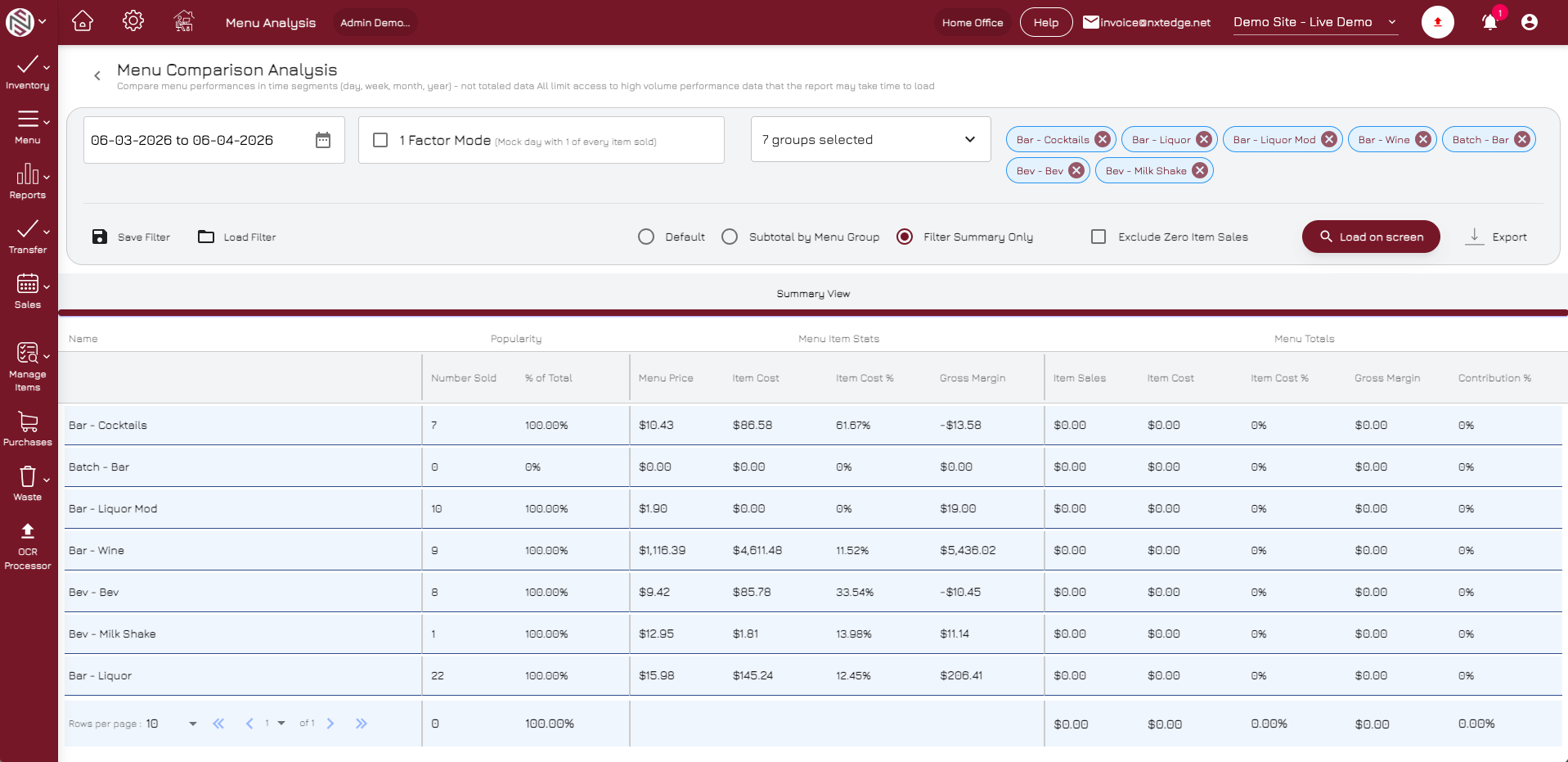Open the settings gear icon
Viewport: 1568px width, 762px height.
133,21
